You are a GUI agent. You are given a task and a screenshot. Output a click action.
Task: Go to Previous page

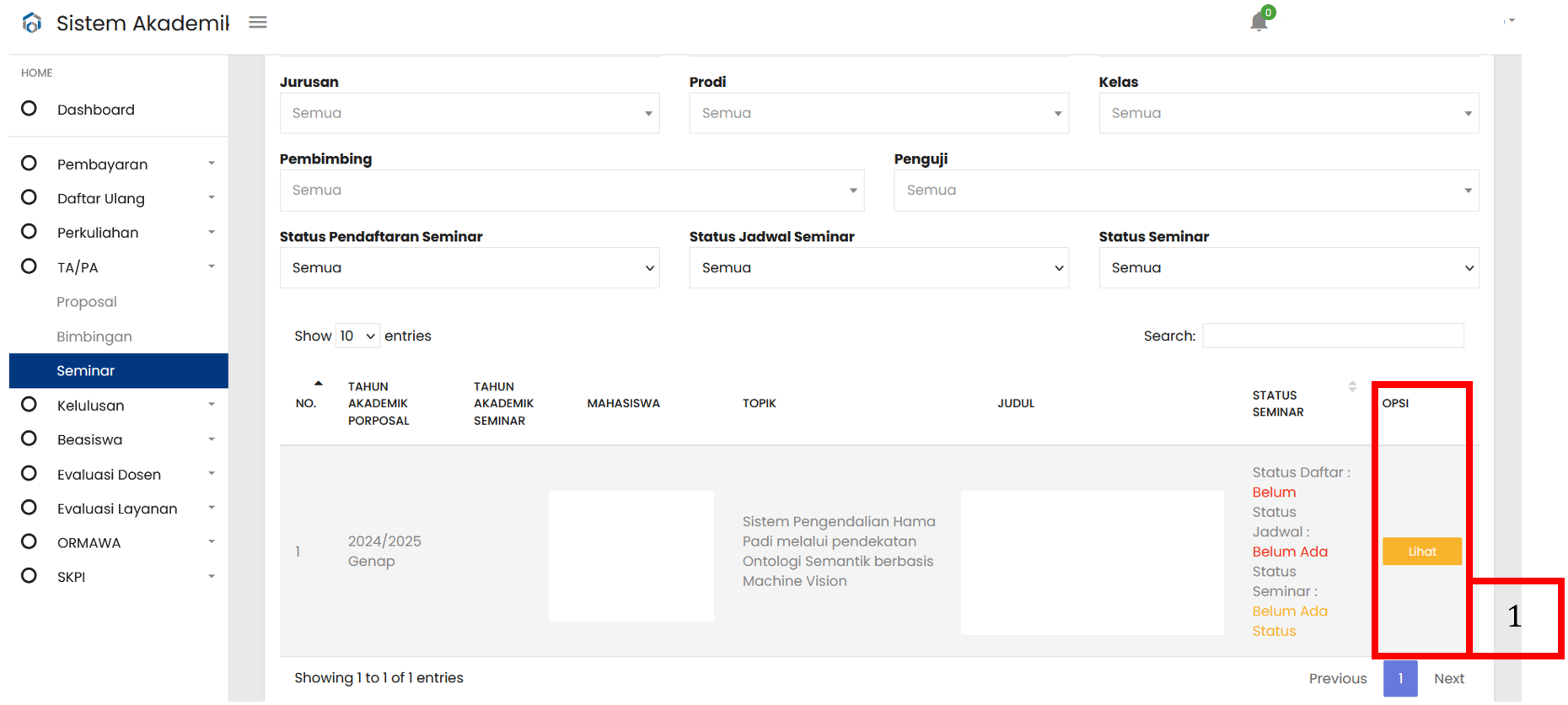[x=1338, y=679]
